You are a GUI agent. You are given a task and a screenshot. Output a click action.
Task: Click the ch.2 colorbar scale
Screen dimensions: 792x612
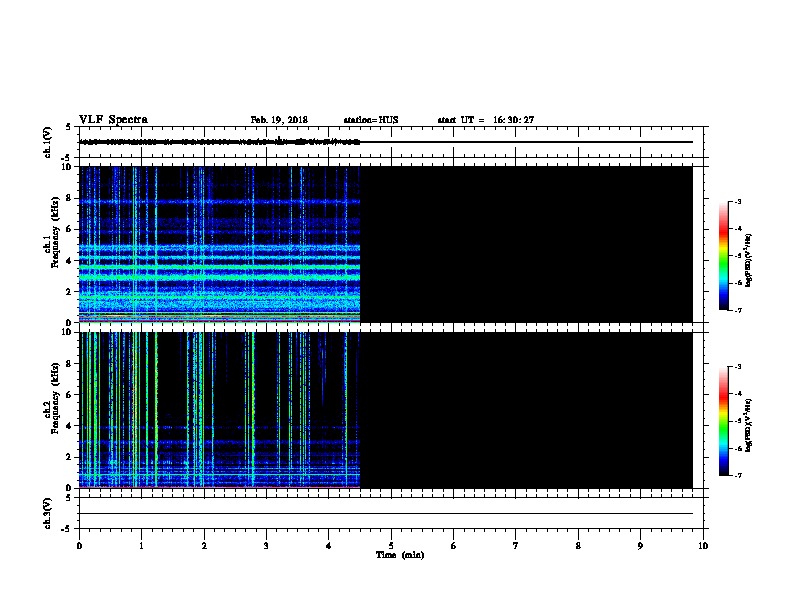pyautogui.click(x=724, y=421)
